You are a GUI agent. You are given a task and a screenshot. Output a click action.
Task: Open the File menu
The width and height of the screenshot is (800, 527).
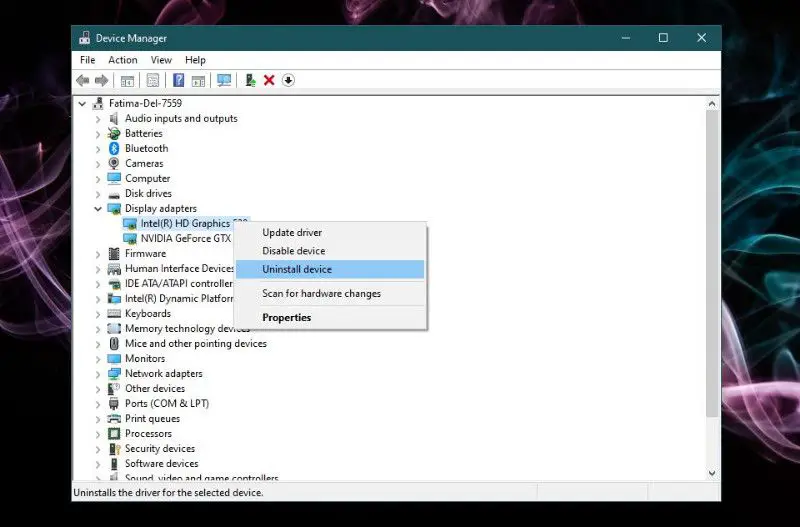88,60
